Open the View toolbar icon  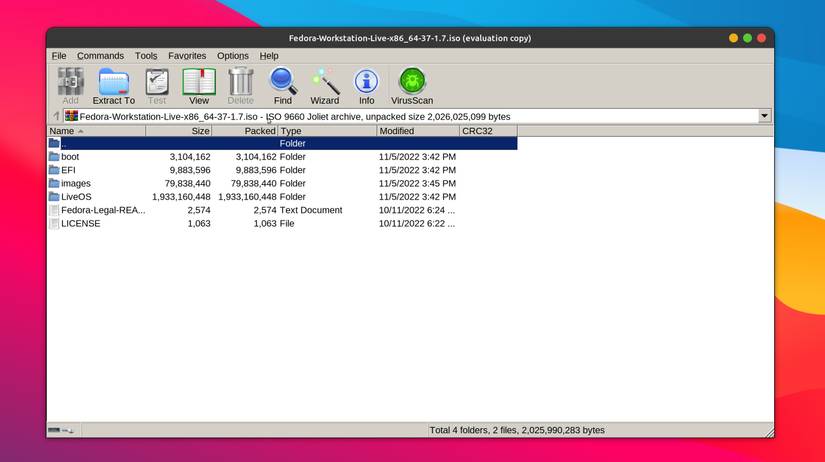click(199, 86)
